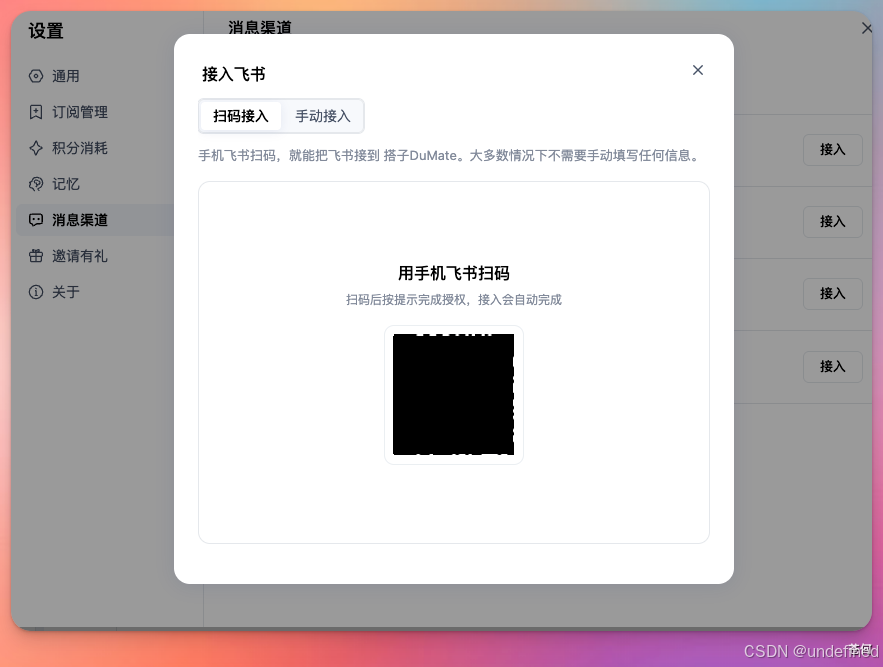Click the first 接入 button in list
Image resolution: width=883 pixels, height=667 pixels.
pos(832,150)
